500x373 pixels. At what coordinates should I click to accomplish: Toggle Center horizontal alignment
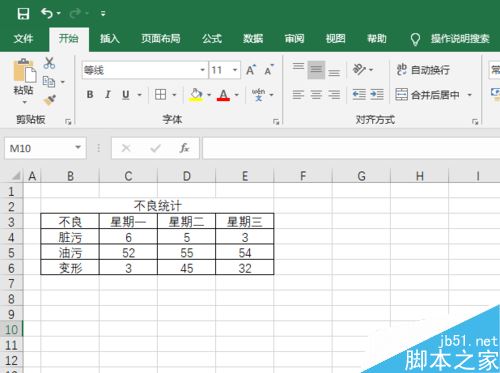point(316,95)
